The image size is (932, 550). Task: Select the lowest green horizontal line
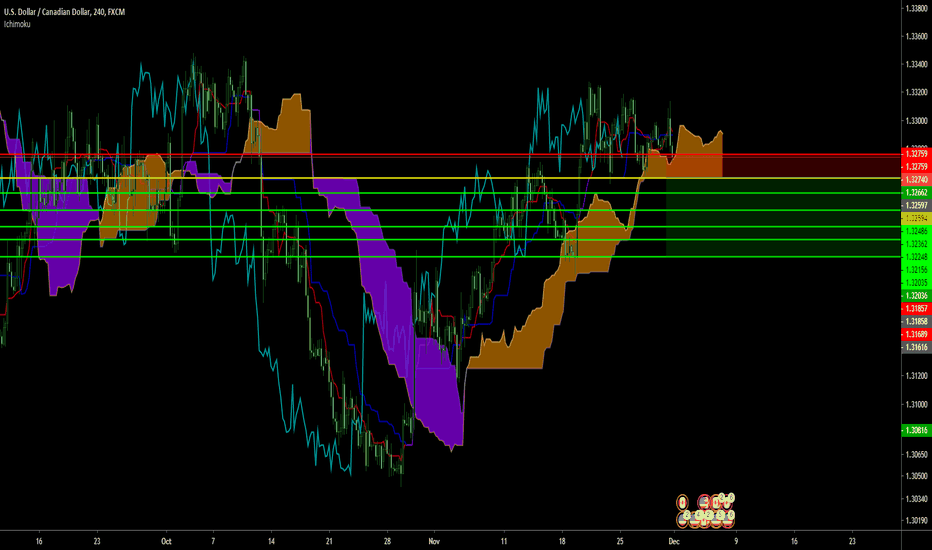[300, 257]
